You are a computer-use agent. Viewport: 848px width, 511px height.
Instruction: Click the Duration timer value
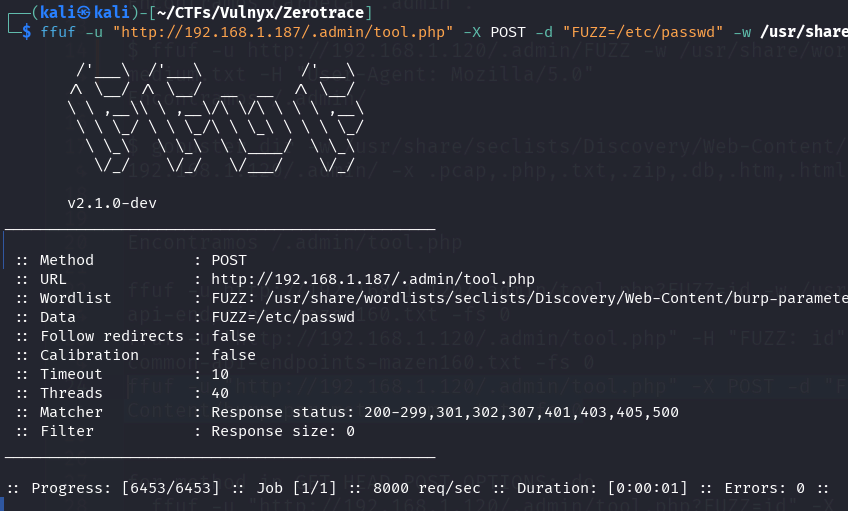tap(647, 488)
